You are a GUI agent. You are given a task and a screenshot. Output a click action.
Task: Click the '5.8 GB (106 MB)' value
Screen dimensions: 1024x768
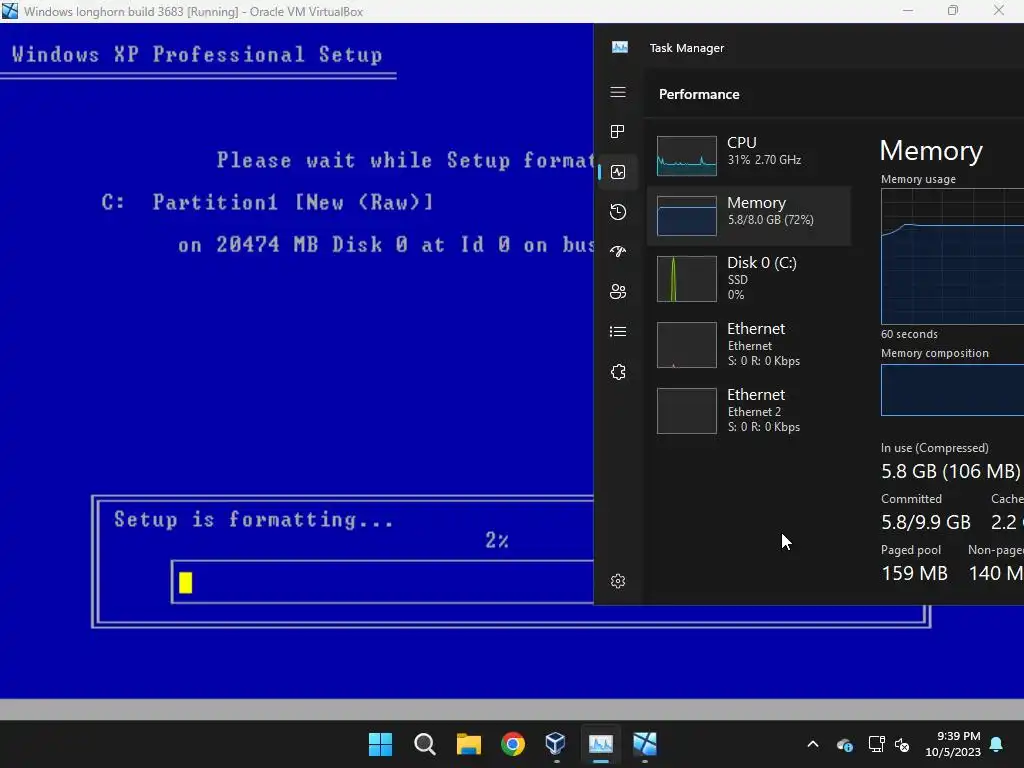point(950,471)
